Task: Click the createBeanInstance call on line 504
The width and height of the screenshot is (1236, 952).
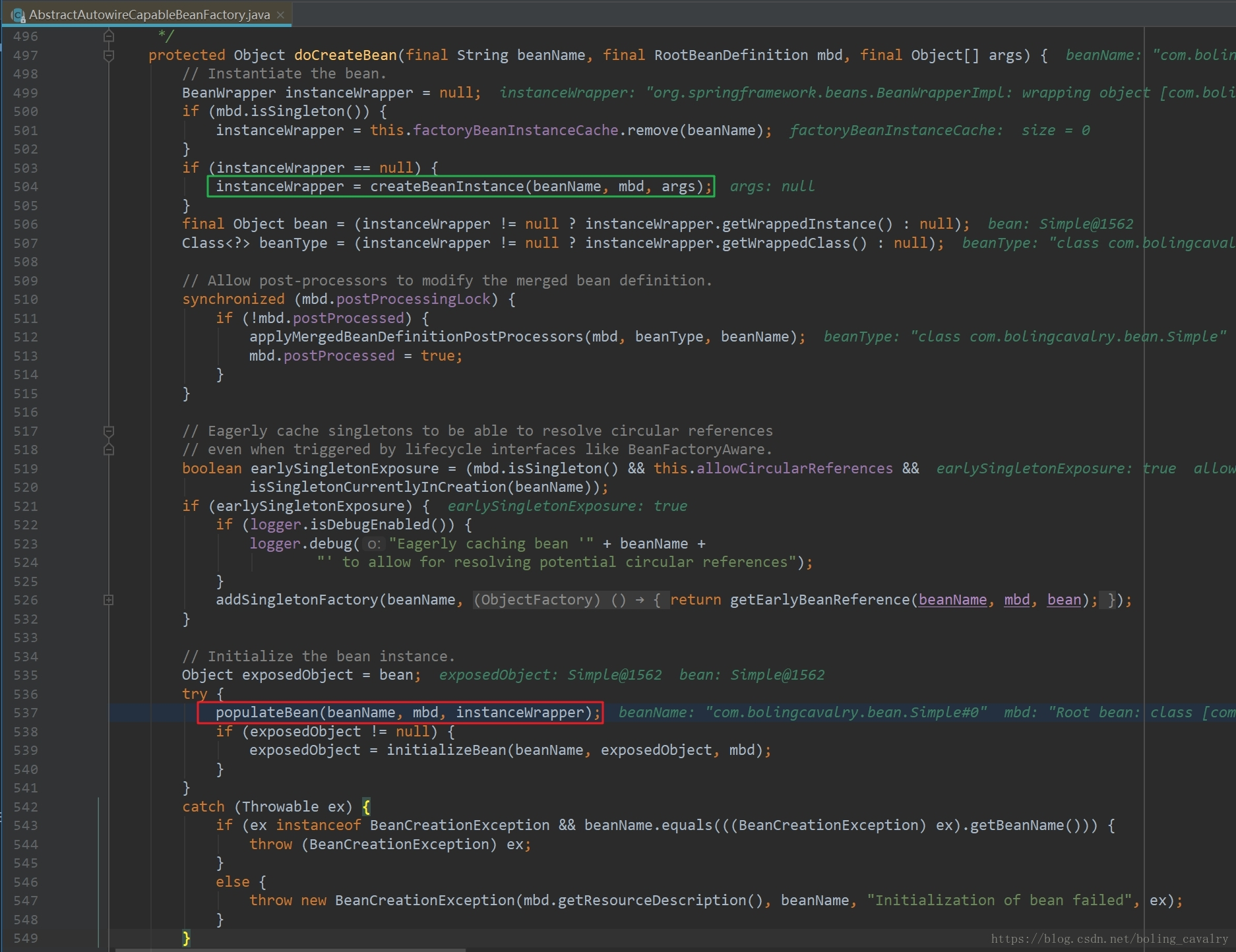Action: tap(447, 187)
